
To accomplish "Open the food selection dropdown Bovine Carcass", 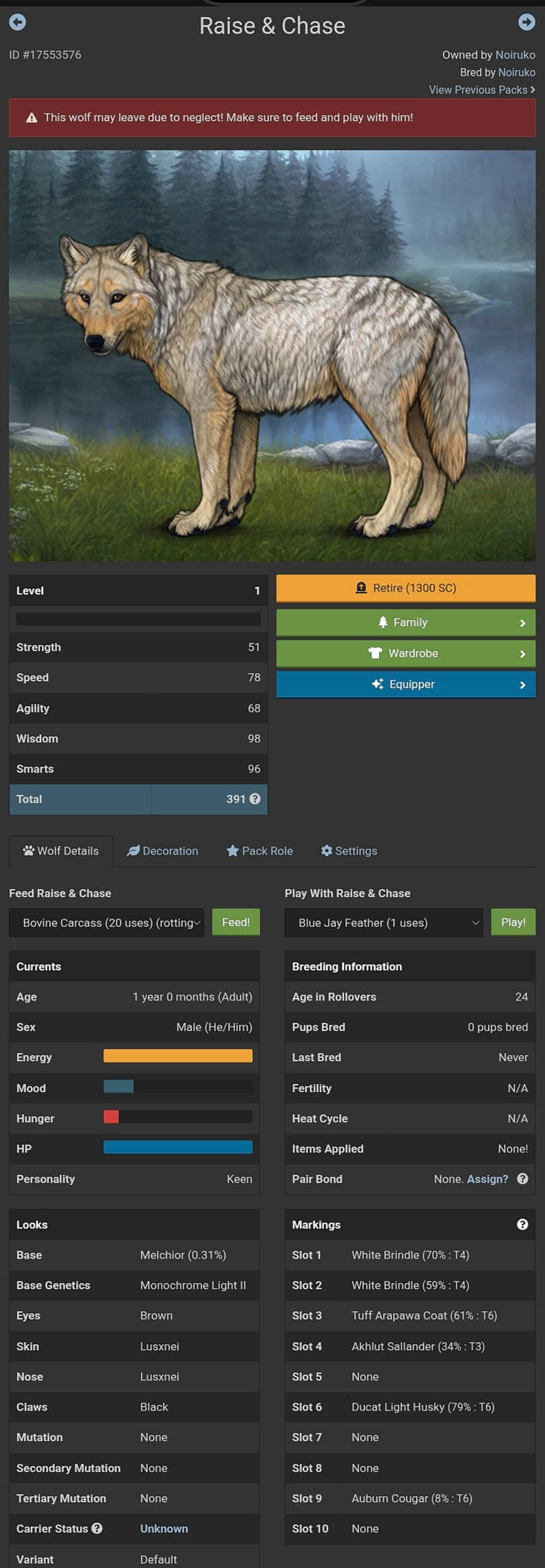I will tap(106, 923).
